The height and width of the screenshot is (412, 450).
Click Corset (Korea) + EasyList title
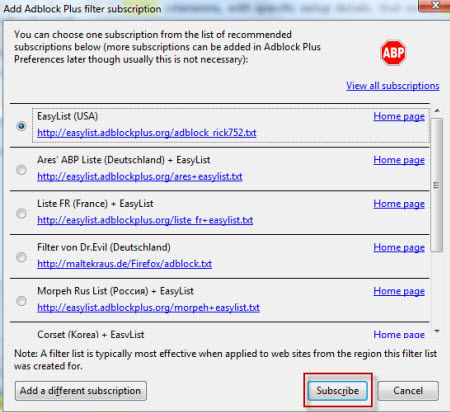point(91,334)
